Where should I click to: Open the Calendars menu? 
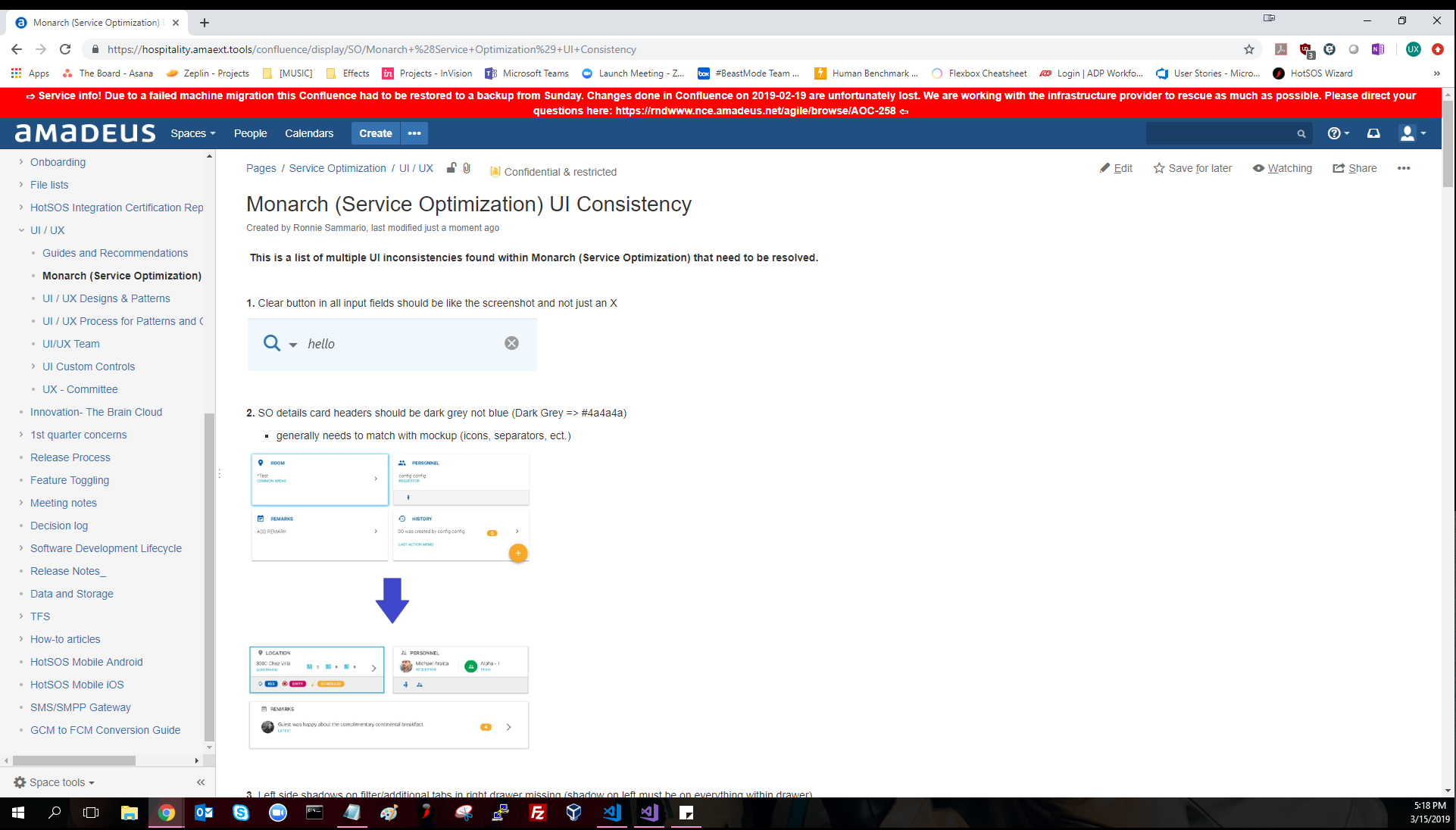[x=309, y=133]
